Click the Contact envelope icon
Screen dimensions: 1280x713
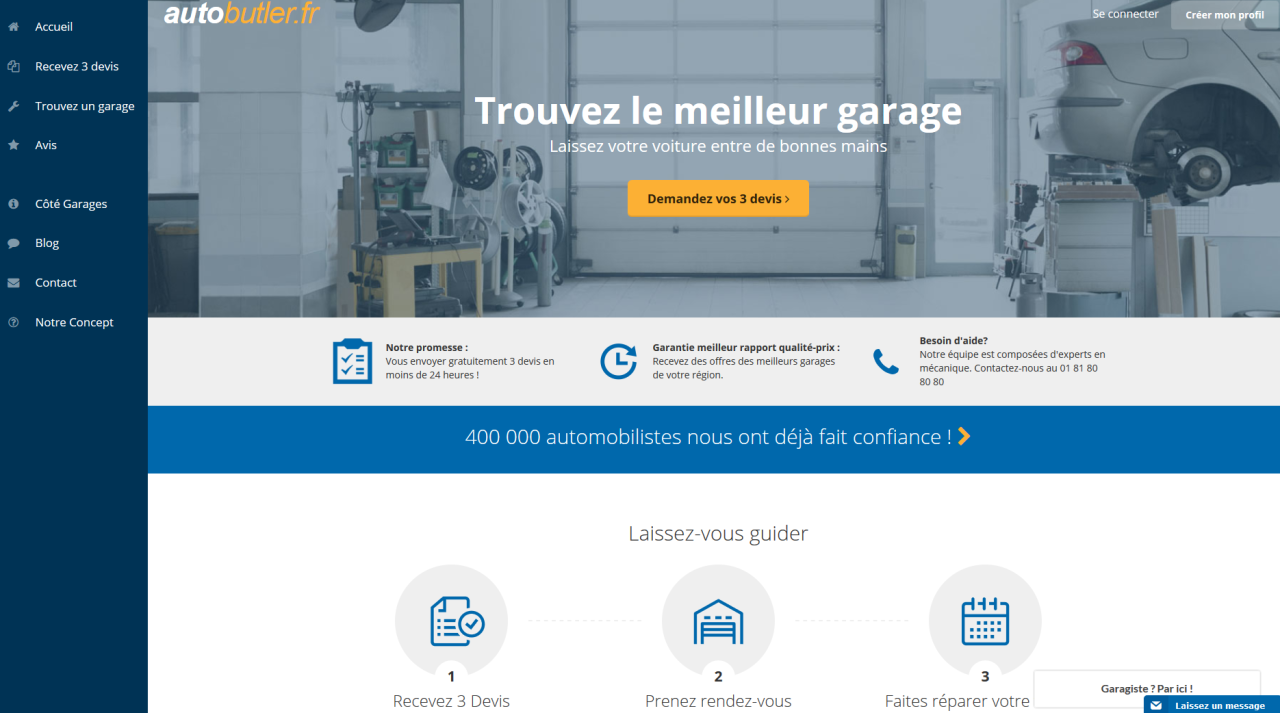[11, 282]
